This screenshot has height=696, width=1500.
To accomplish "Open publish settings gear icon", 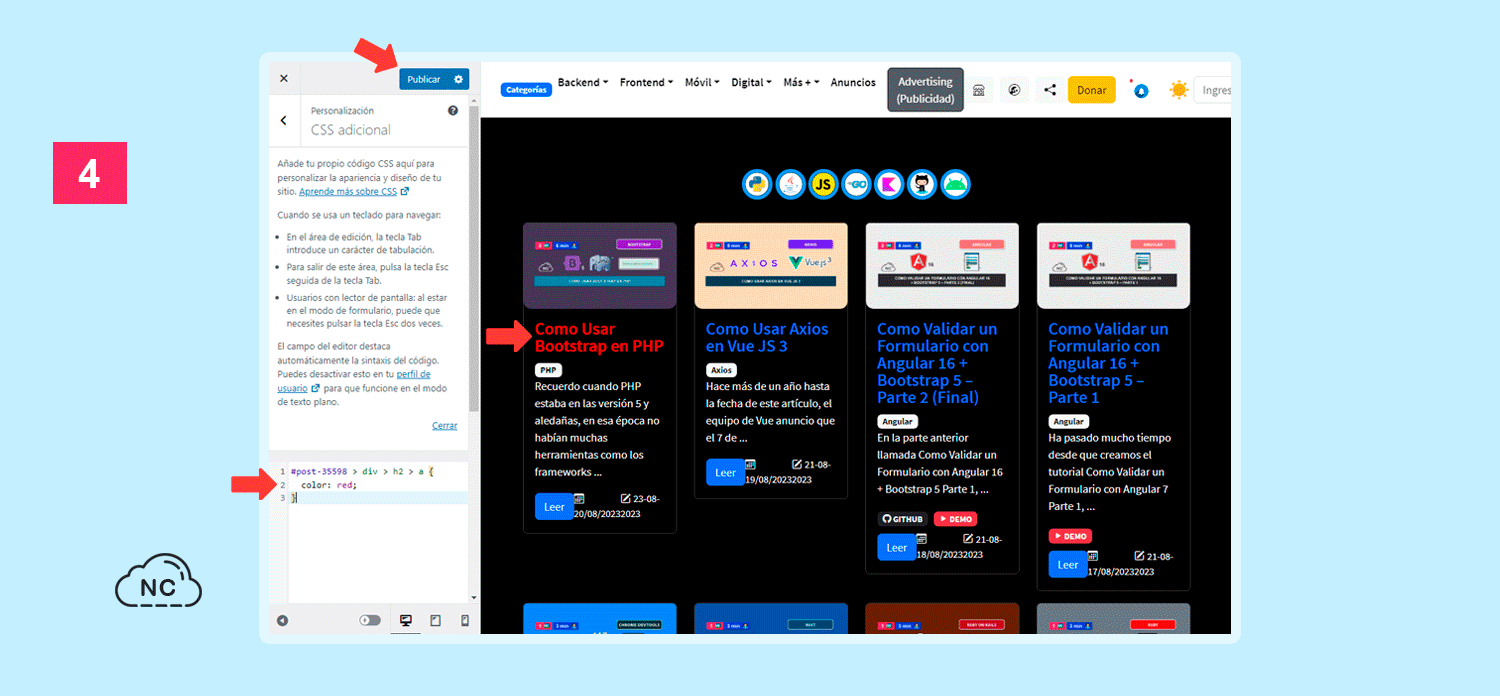I will (459, 79).
